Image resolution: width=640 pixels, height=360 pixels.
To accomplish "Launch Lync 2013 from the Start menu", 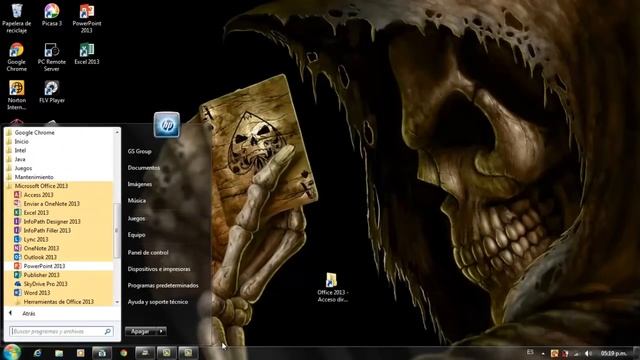I will tap(36, 239).
